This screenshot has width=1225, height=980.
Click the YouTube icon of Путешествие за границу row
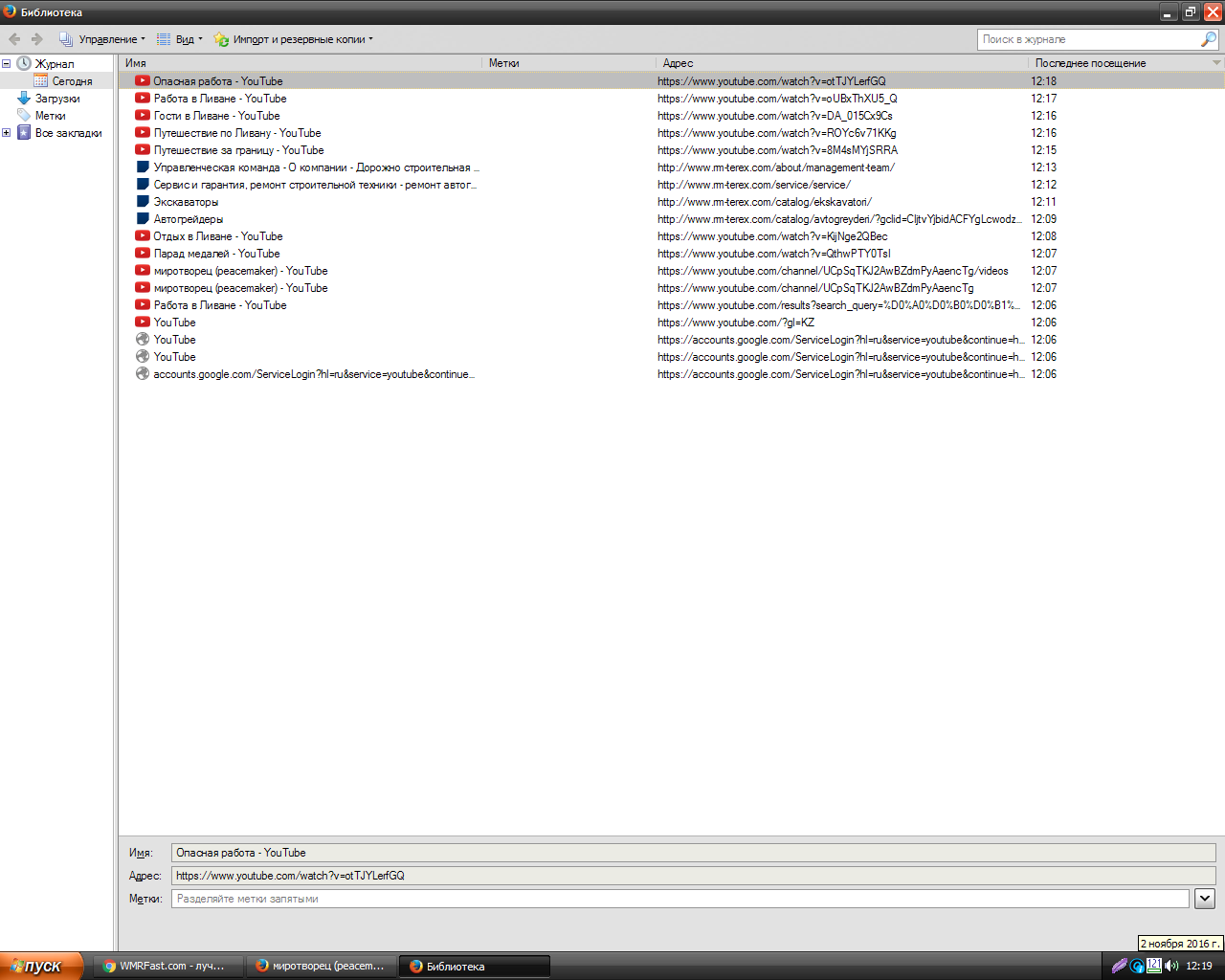click(143, 150)
